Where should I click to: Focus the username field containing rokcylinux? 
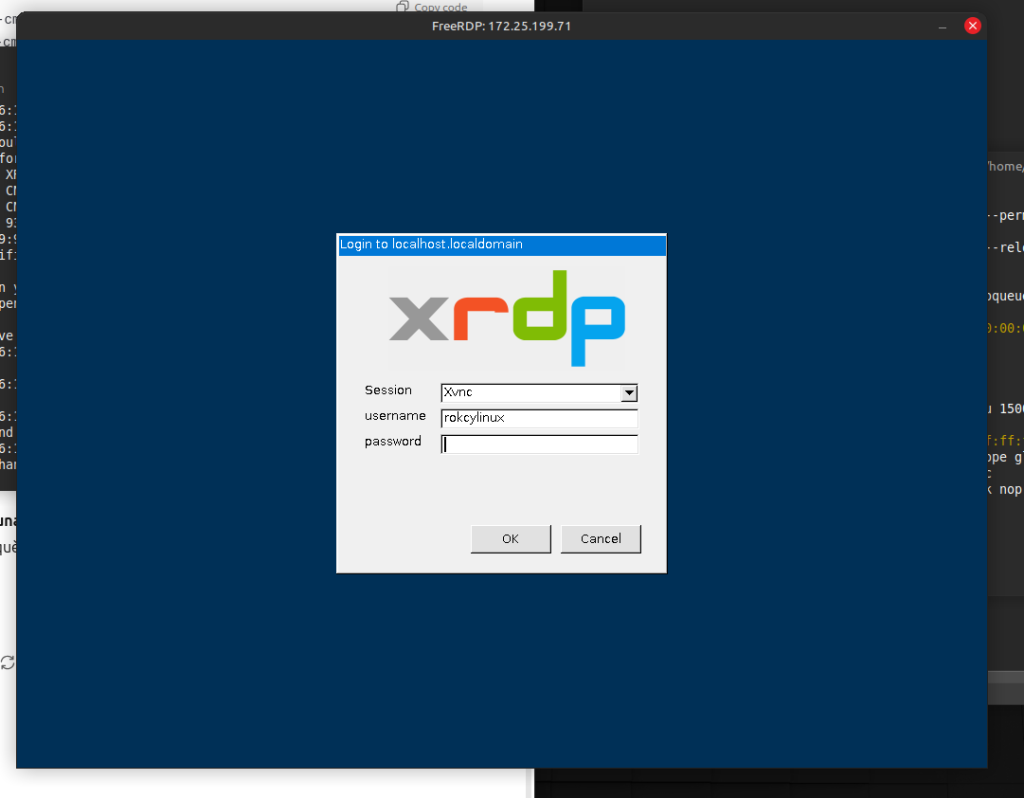tap(539, 418)
